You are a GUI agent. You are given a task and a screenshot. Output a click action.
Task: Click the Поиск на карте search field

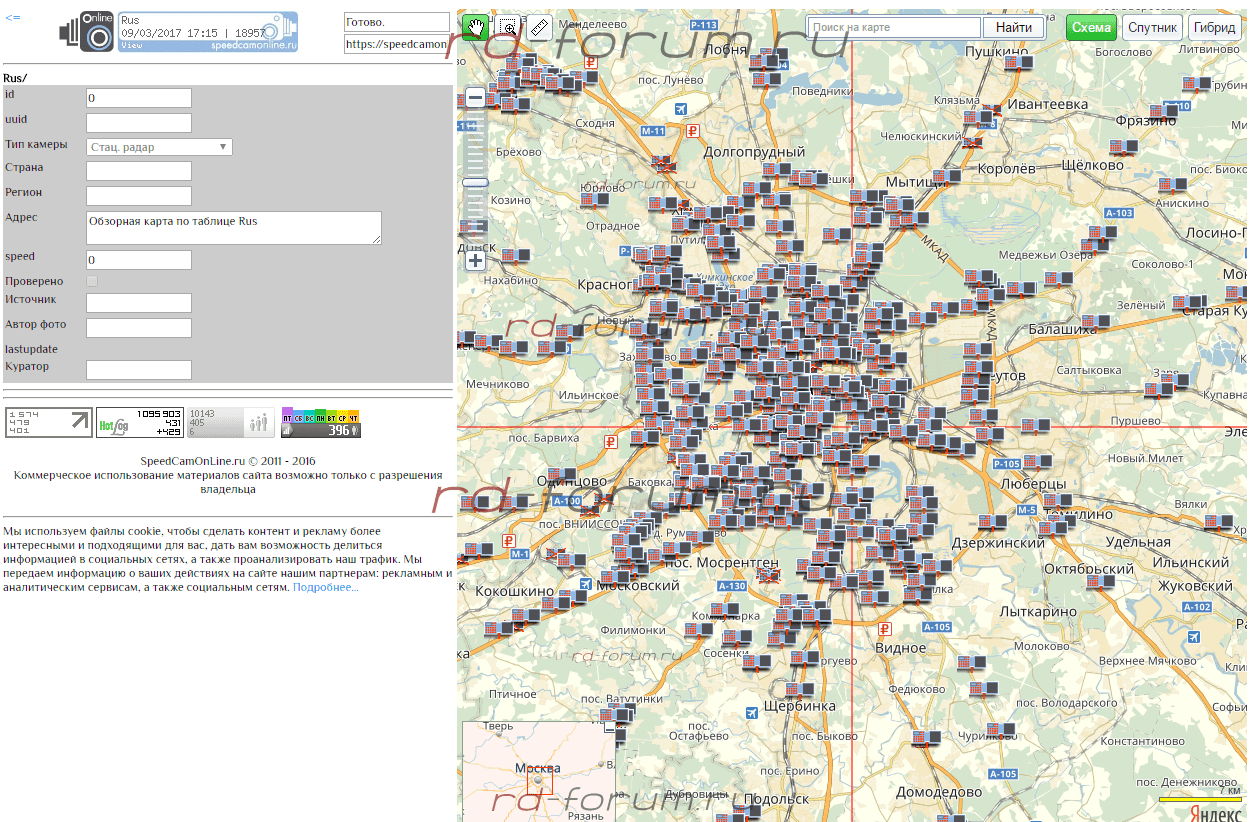(x=894, y=28)
